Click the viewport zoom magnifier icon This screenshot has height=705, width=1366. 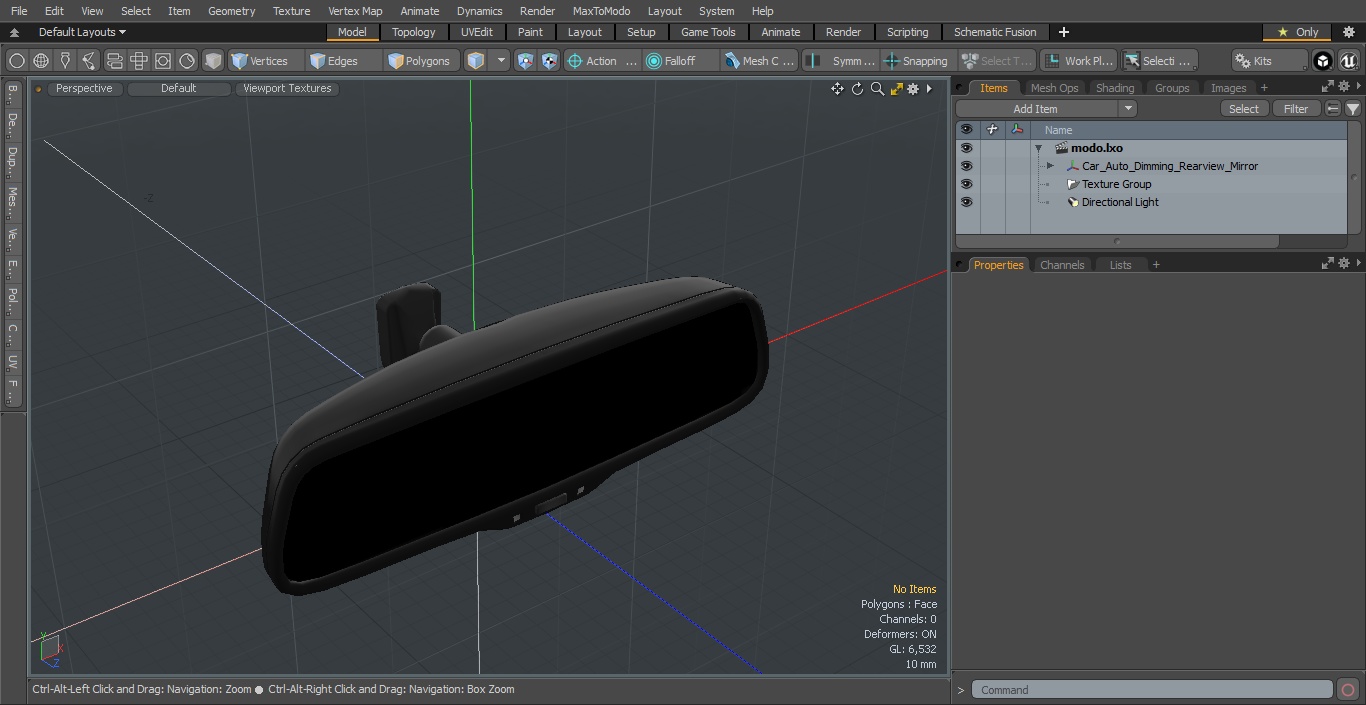click(x=877, y=89)
